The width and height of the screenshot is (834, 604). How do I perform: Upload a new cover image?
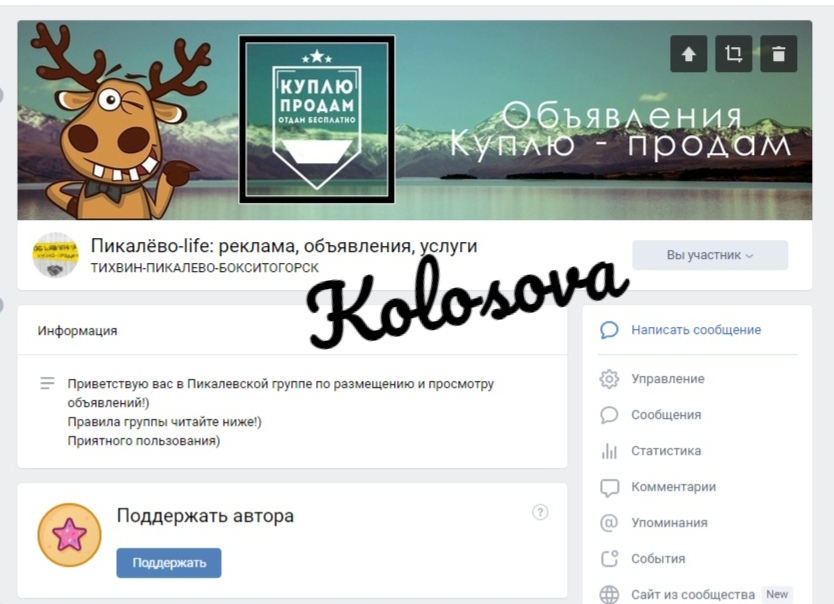[688, 54]
